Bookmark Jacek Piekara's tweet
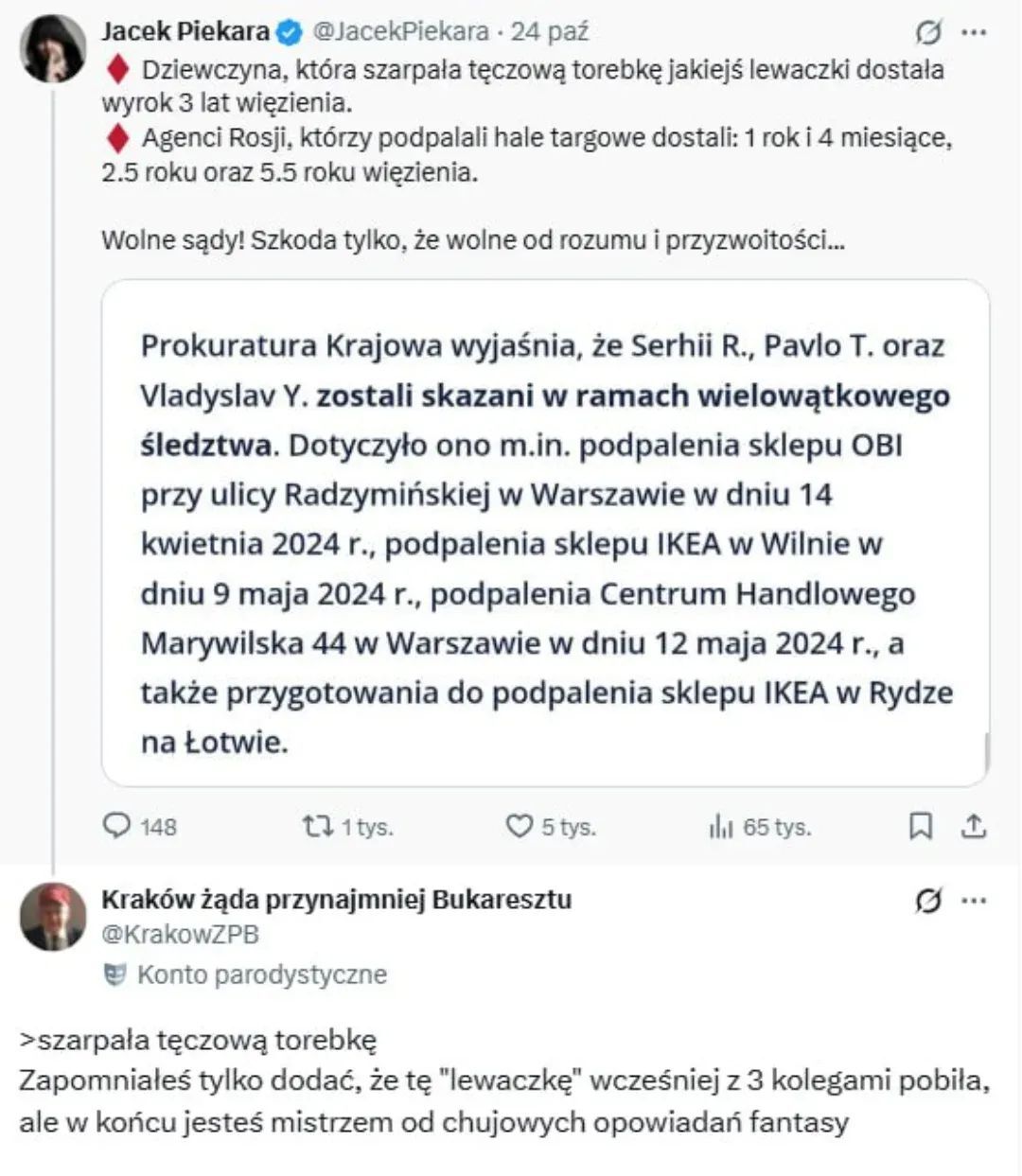Screen dimensions: 1022x1176 [x=920, y=826]
